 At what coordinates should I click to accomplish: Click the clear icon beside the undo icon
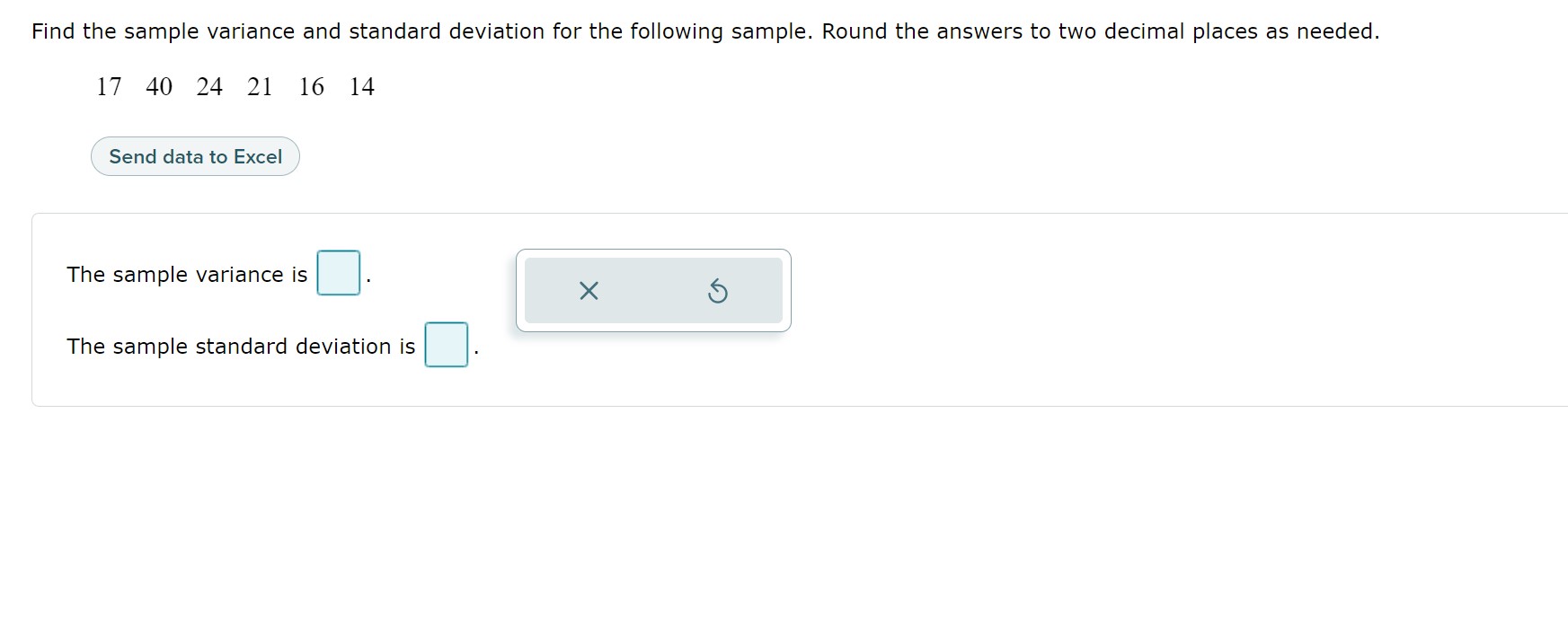pos(589,290)
